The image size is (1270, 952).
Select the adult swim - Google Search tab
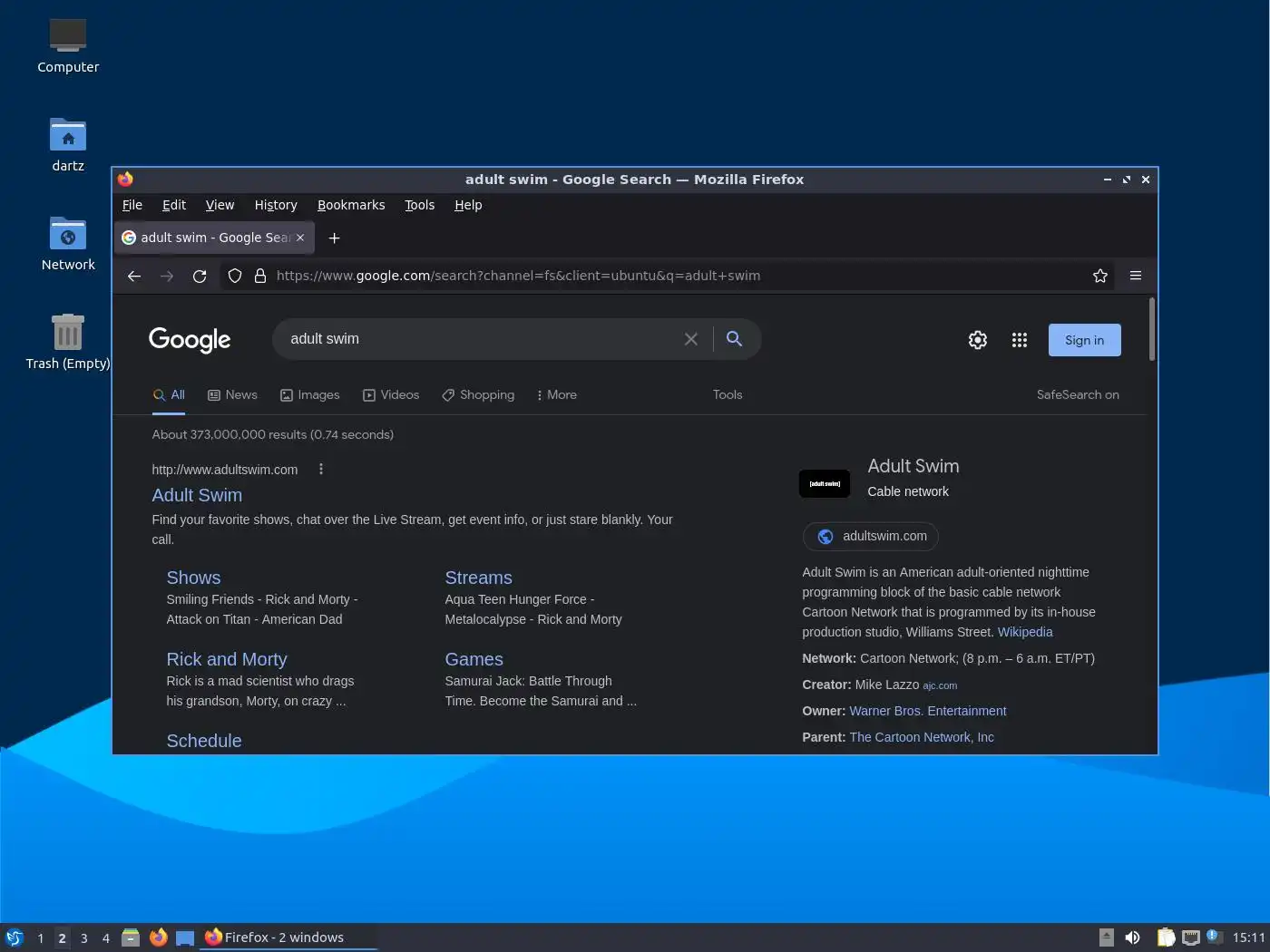tap(214, 238)
